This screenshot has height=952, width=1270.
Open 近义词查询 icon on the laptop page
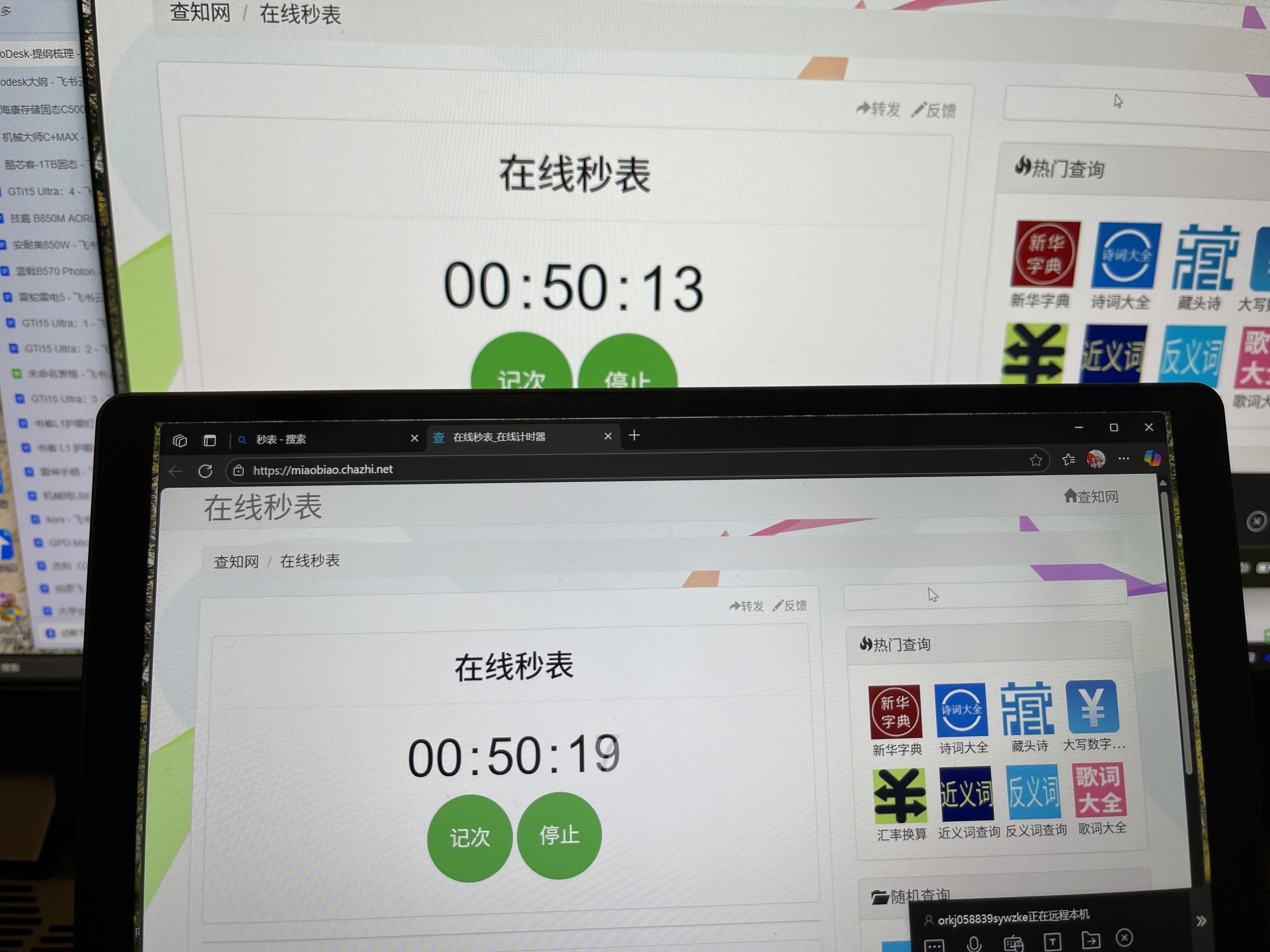(966, 794)
